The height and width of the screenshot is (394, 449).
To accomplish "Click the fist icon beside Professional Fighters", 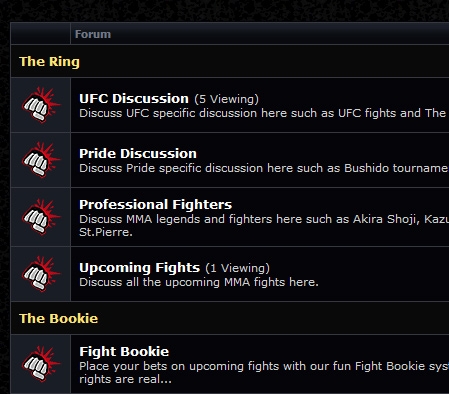I will [41, 217].
